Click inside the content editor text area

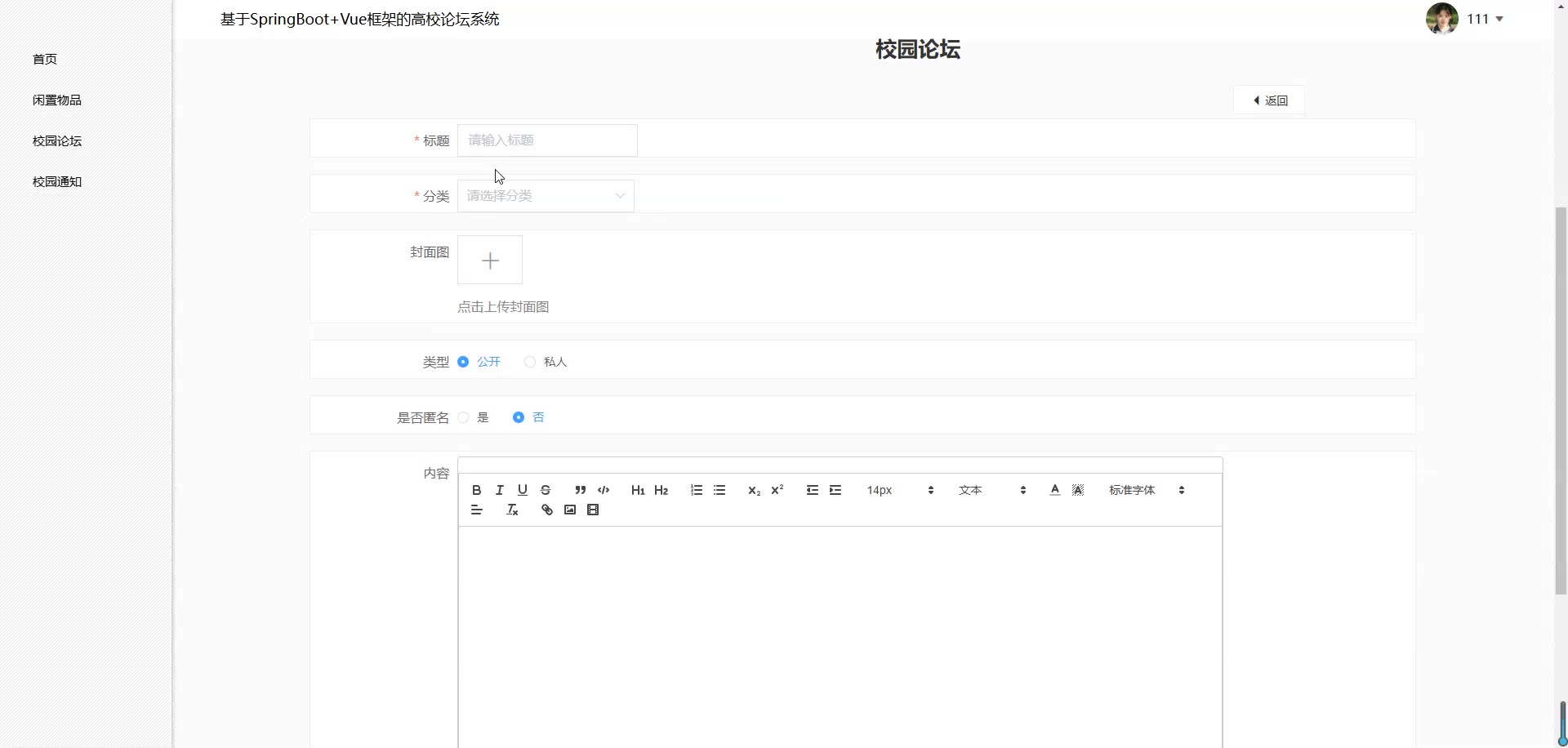coord(840,637)
